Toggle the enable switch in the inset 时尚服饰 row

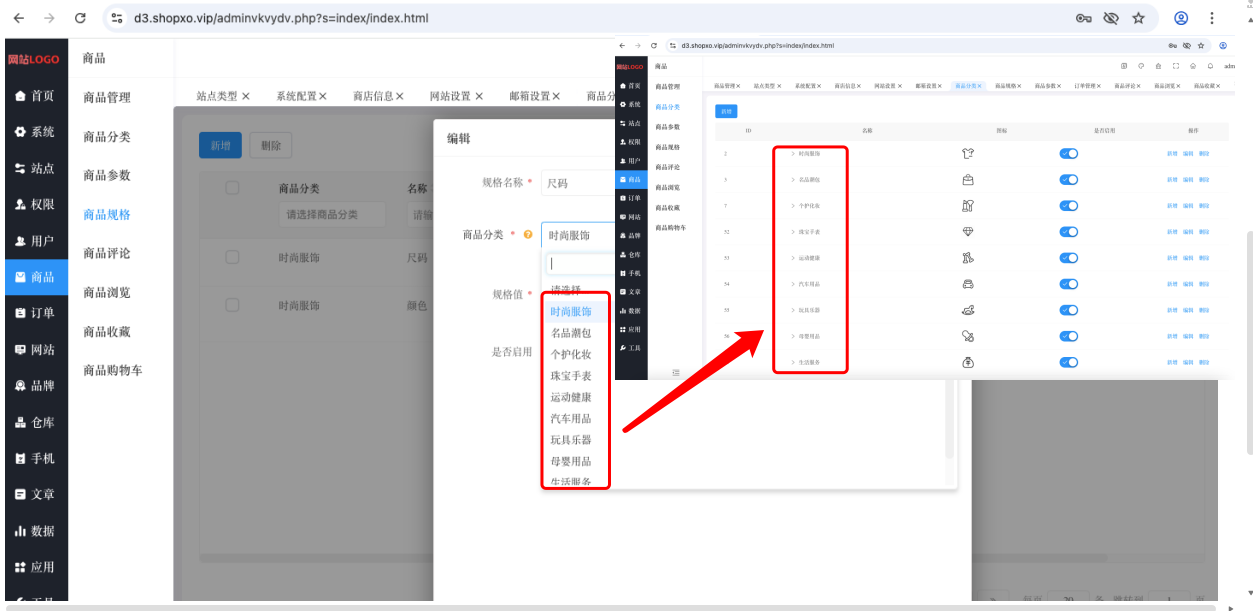(1068, 153)
